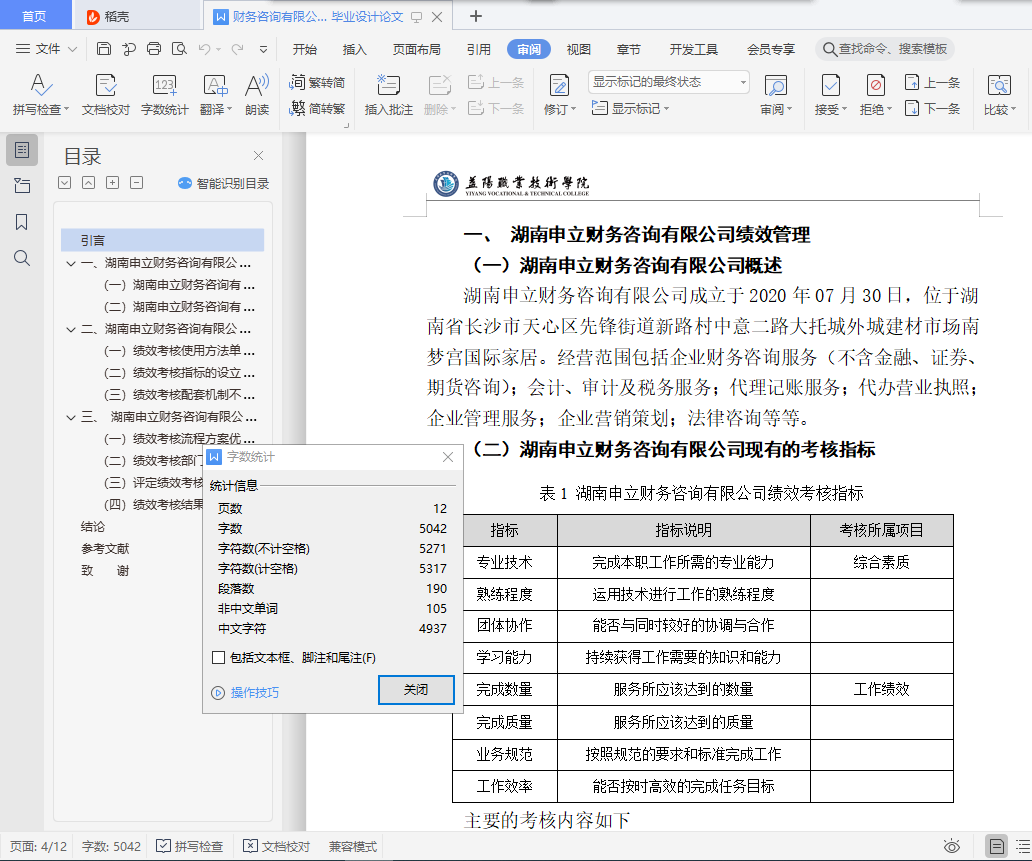This screenshot has width=1032, height=861.
Task: Open 文档校对 document proofreading
Action: pos(105,94)
